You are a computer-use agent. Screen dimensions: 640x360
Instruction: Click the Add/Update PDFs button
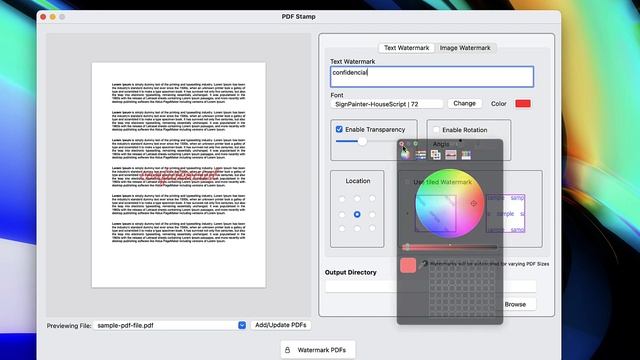click(x=281, y=325)
